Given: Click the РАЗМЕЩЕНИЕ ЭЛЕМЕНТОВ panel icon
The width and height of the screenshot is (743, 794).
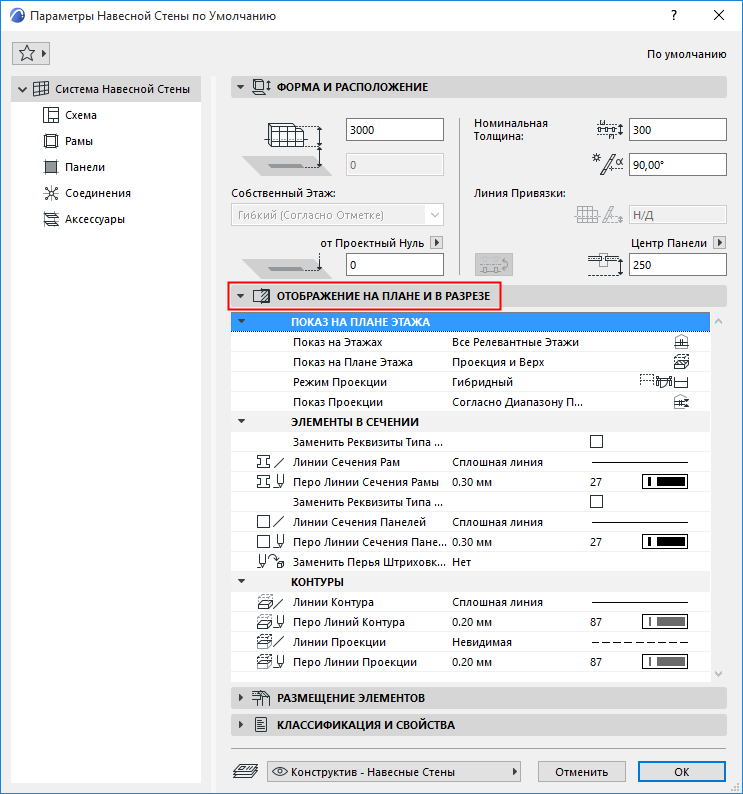Looking at the screenshot, I should click(261, 698).
